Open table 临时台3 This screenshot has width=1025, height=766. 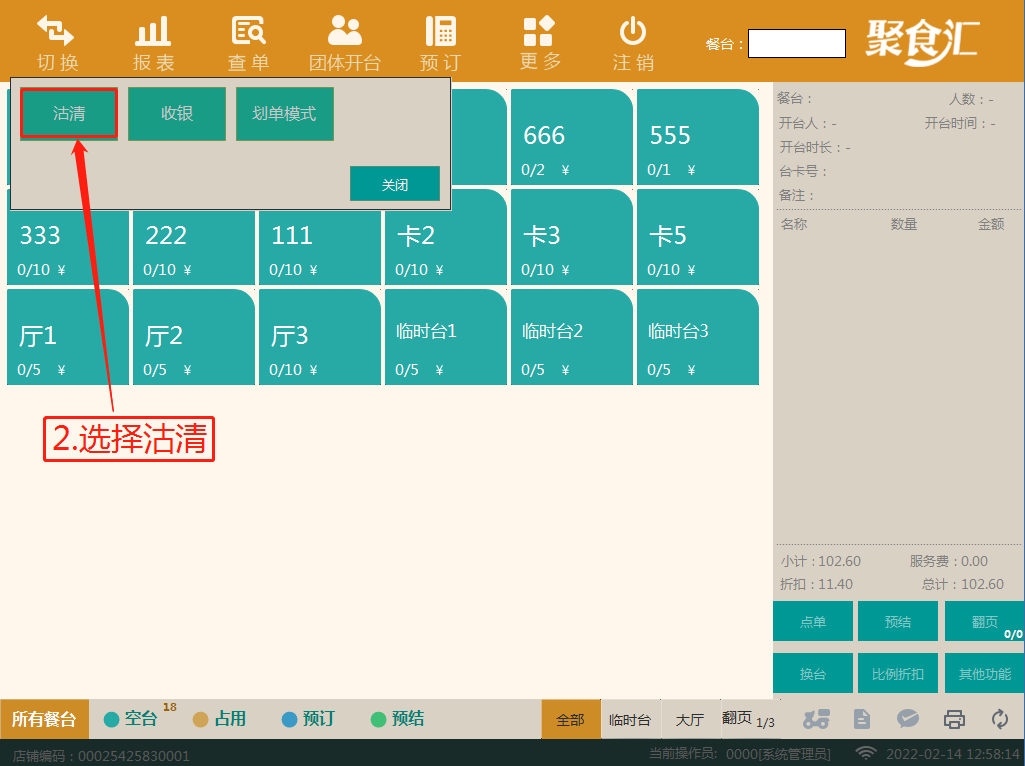[x=698, y=337]
